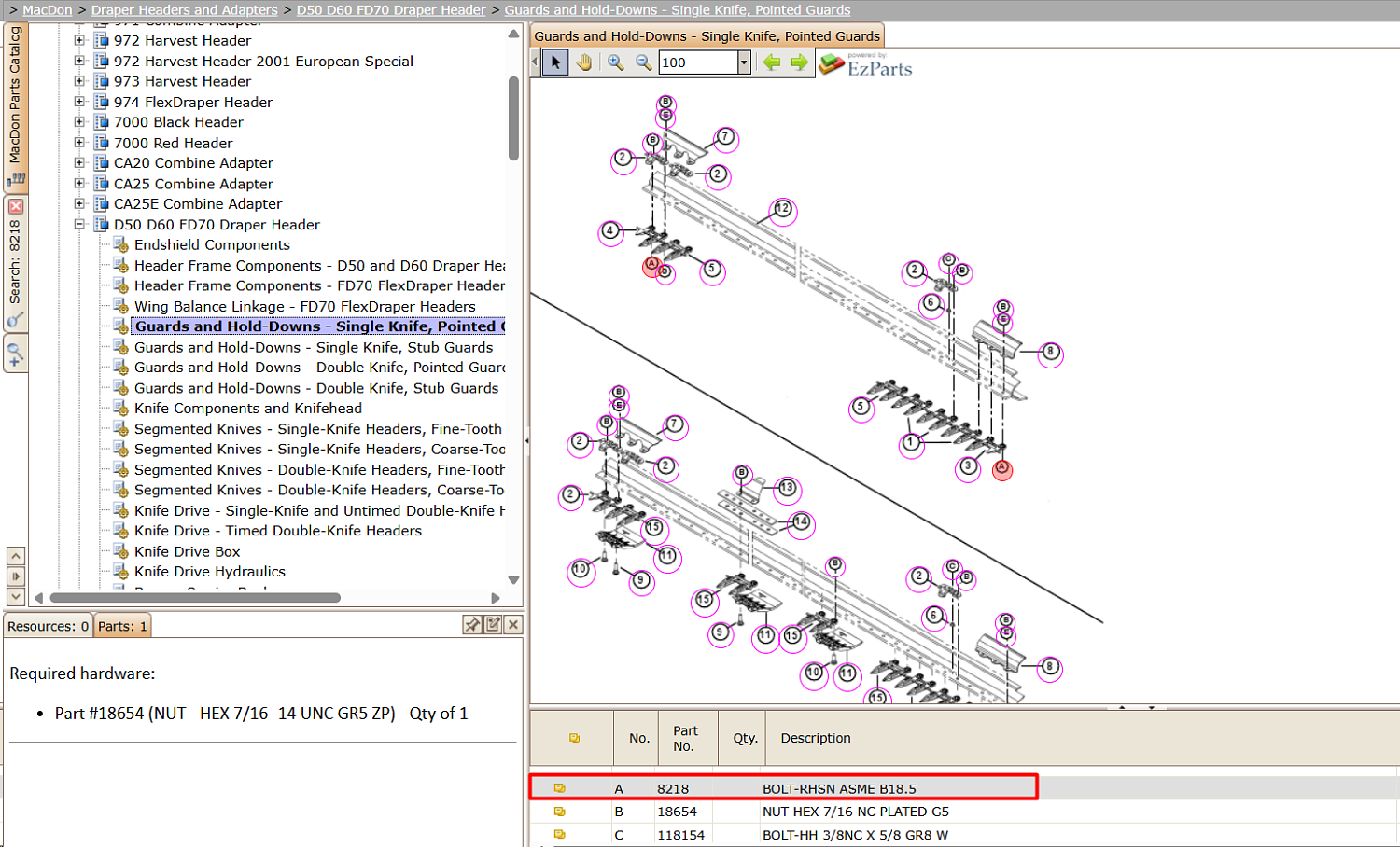Select part row C BOLT-HH 3/8NC
This screenshot has width=1400, height=847.
[x=965, y=835]
